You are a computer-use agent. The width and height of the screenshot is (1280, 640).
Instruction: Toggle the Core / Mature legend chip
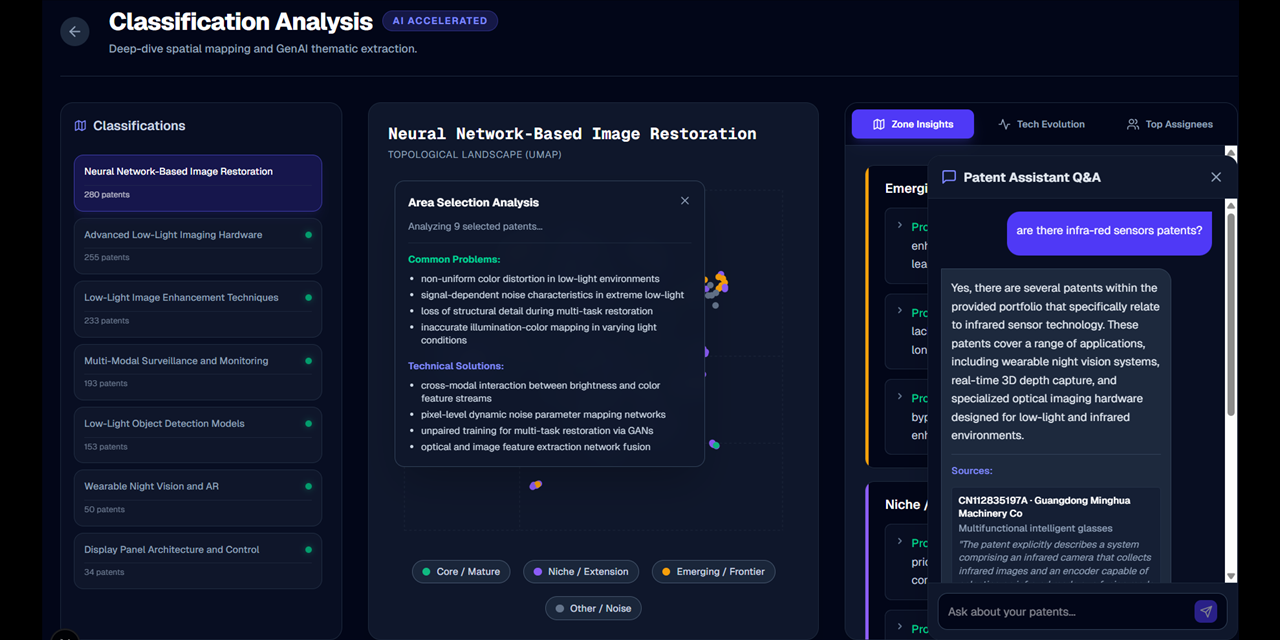coord(461,571)
